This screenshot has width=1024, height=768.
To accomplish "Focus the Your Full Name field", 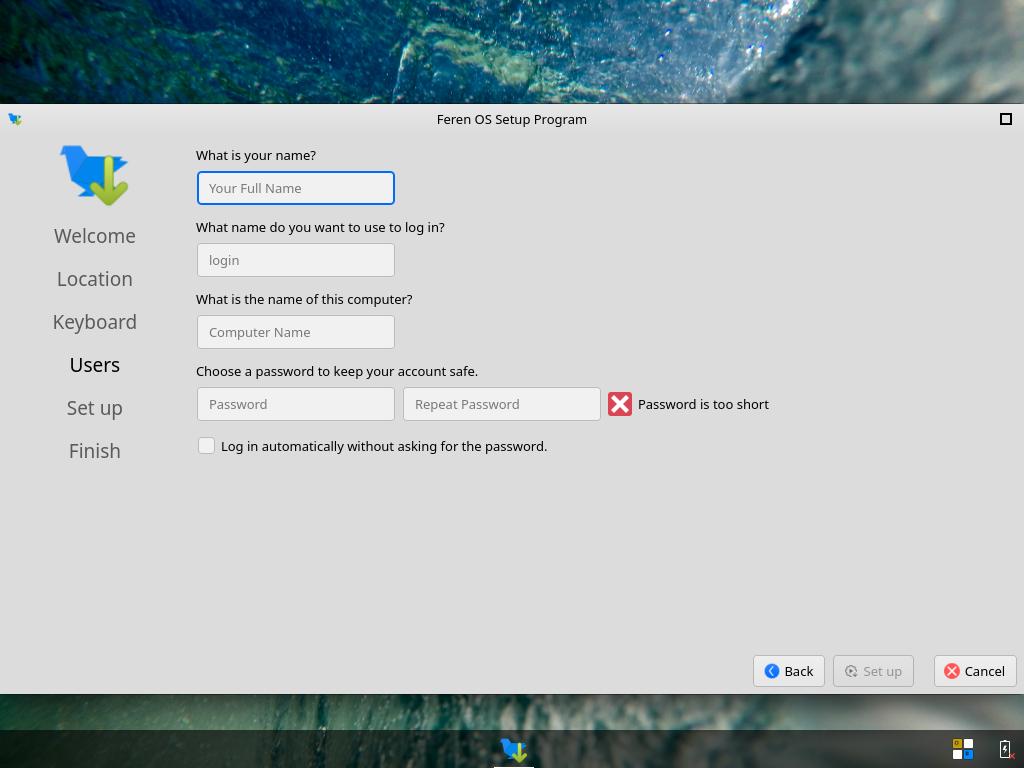I will pyautogui.click(x=296, y=188).
